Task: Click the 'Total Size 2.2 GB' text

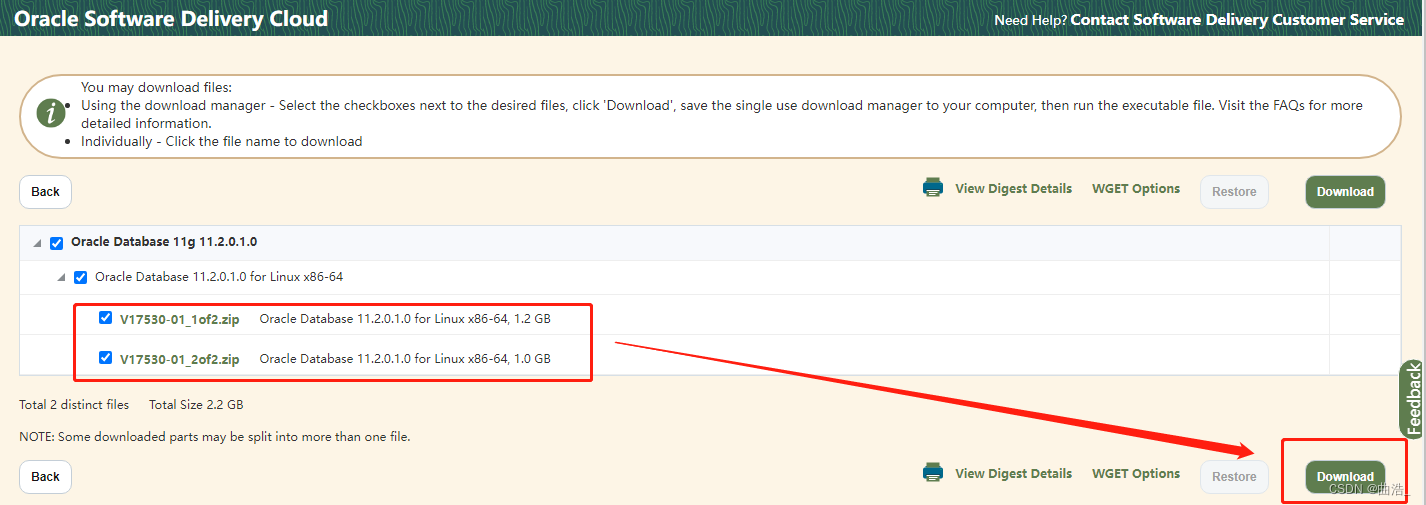Action: tap(196, 405)
